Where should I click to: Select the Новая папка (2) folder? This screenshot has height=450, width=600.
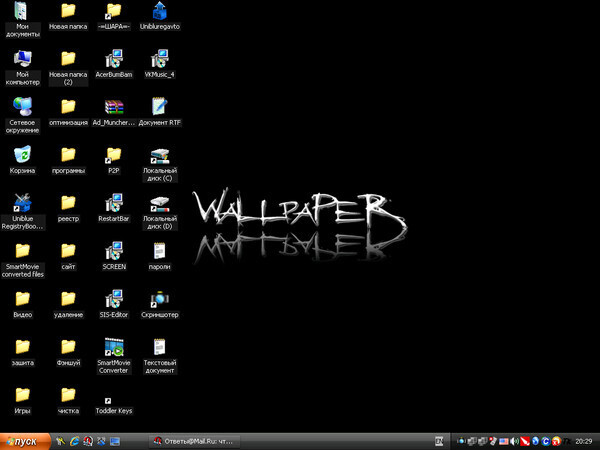(68, 67)
